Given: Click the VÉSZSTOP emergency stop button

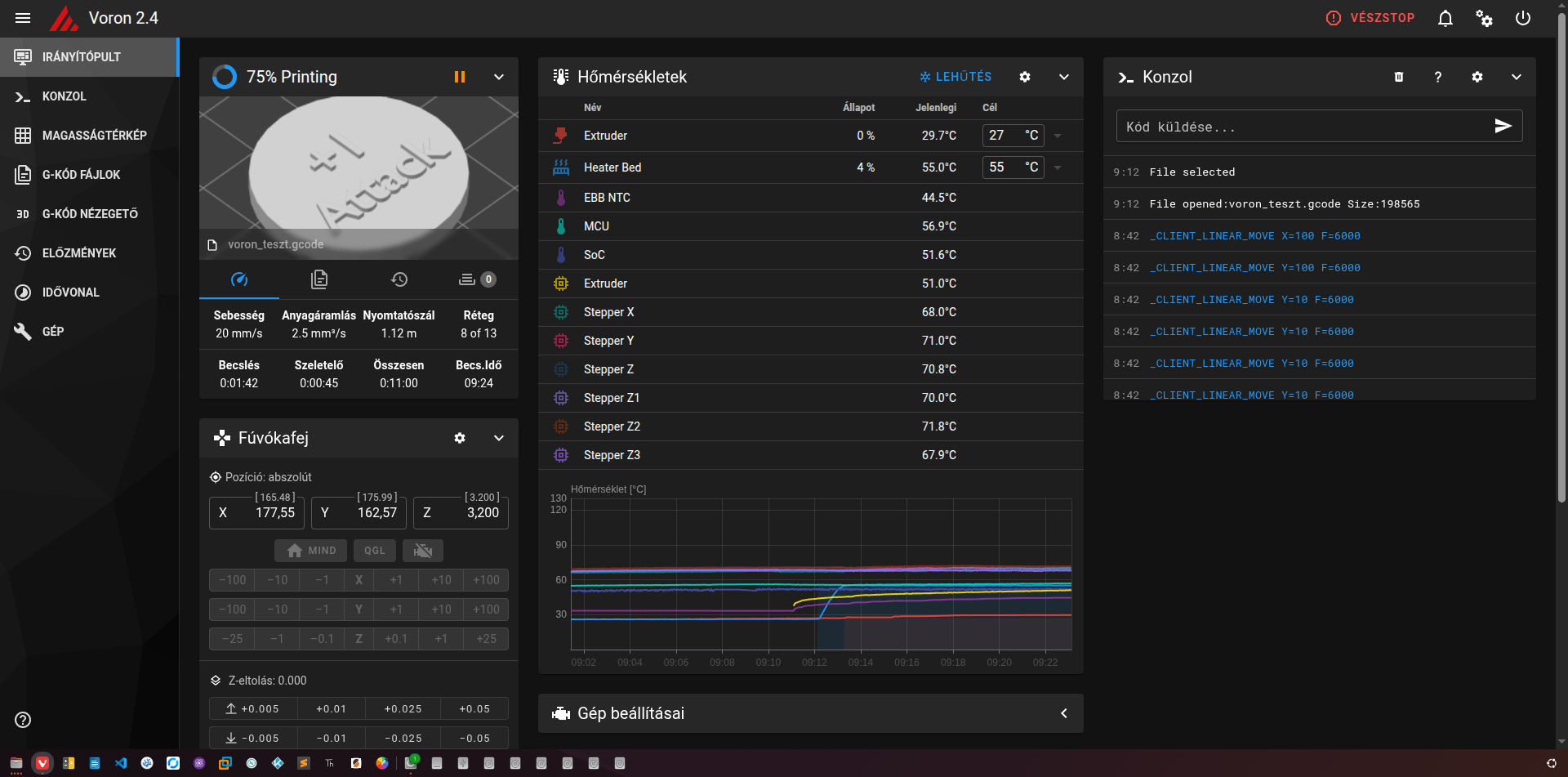Looking at the screenshot, I should [1370, 18].
